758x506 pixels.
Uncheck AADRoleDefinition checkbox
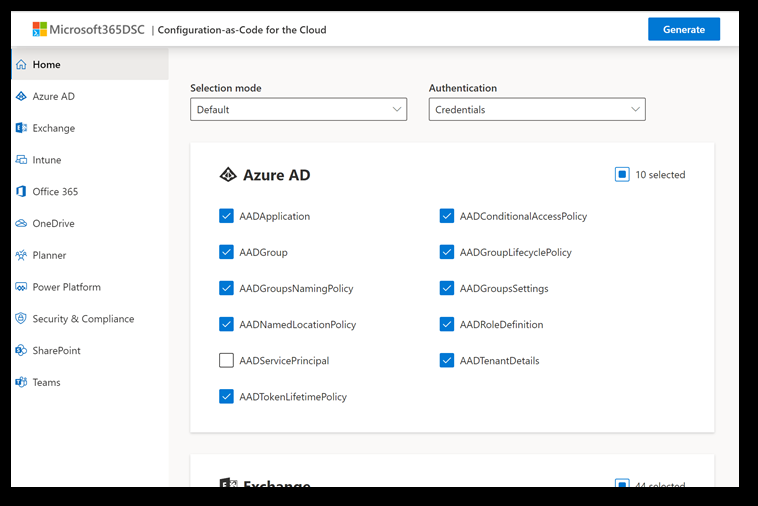(447, 324)
